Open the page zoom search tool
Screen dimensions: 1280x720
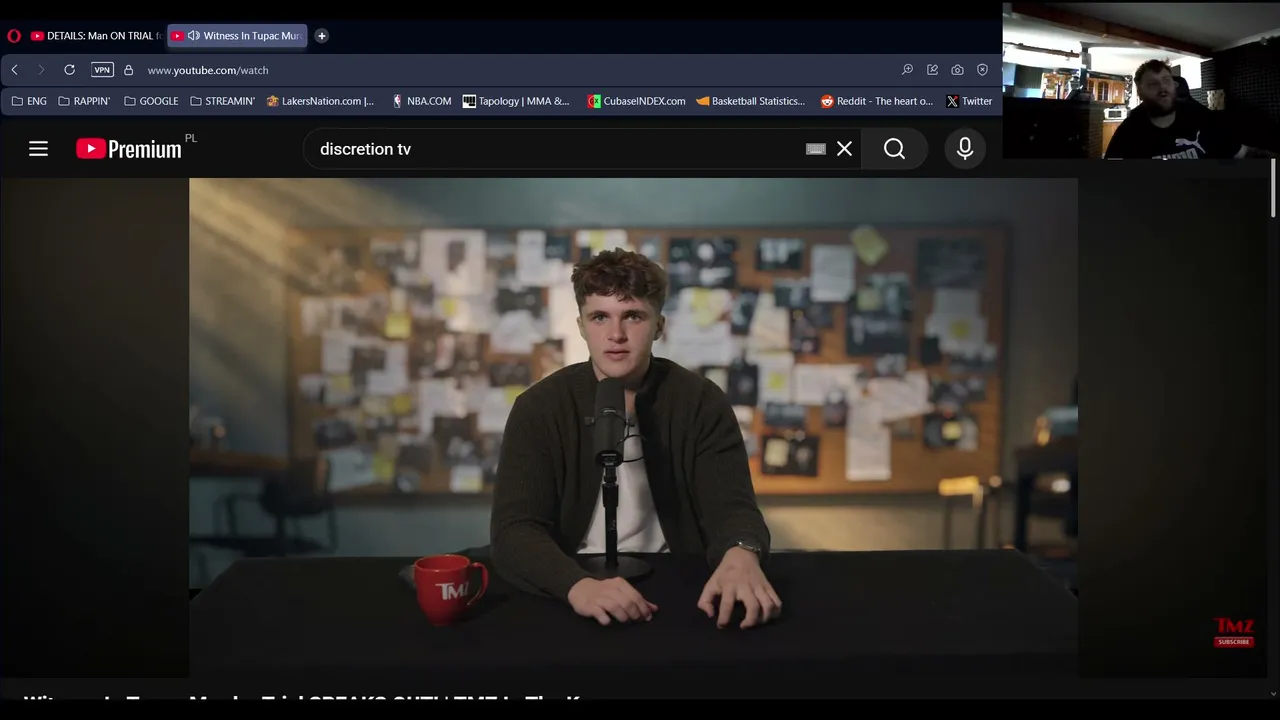click(907, 70)
